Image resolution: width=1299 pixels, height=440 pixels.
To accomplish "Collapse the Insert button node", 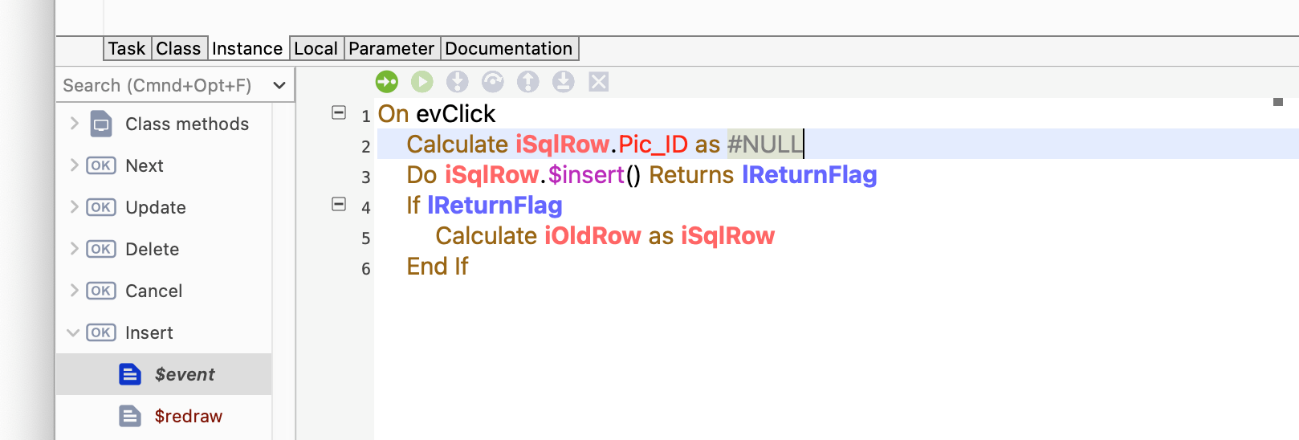I will (74, 332).
